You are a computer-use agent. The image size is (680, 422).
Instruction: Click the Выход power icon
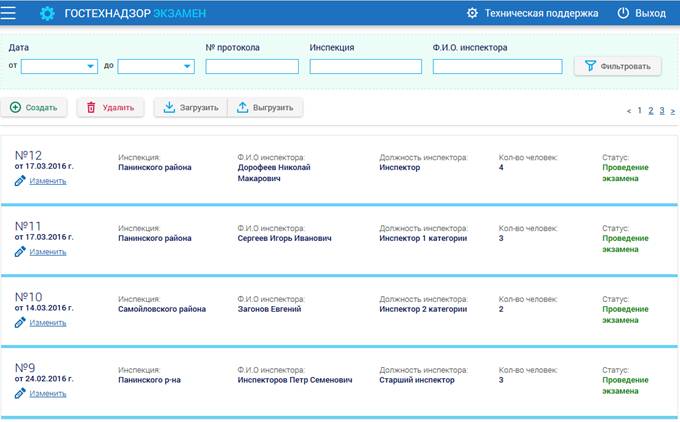tap(623, 13)
